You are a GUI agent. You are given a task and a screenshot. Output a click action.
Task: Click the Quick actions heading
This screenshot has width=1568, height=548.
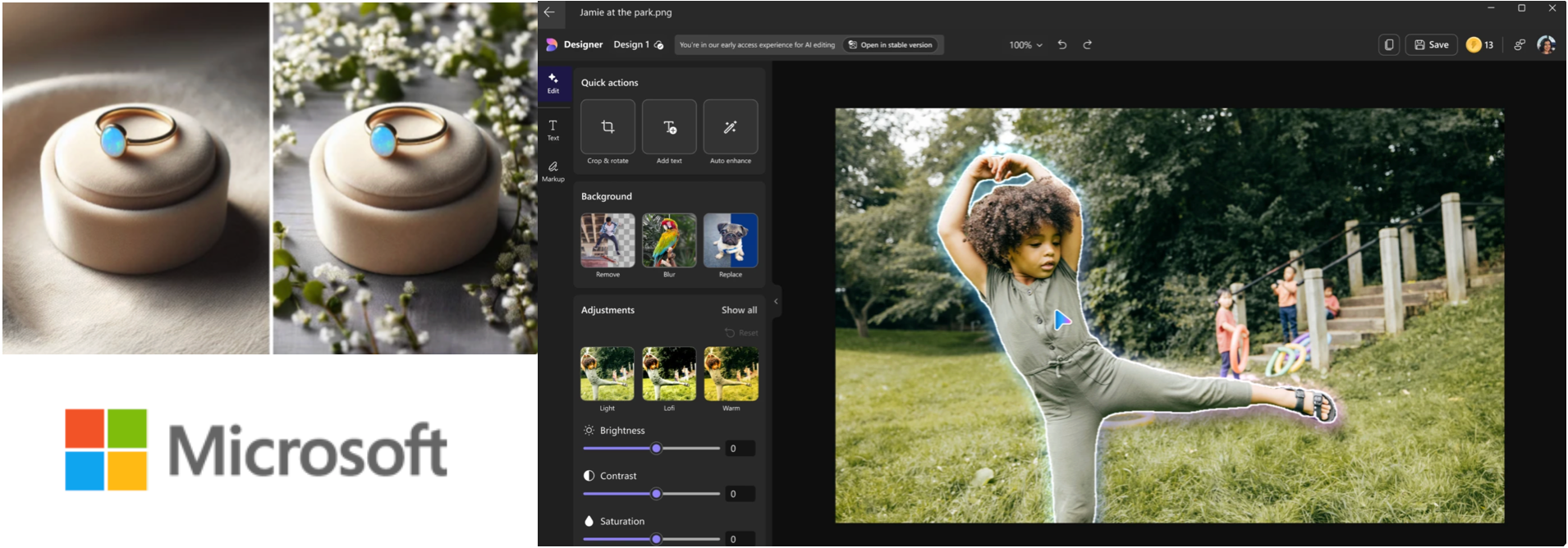tap(609, 83)
